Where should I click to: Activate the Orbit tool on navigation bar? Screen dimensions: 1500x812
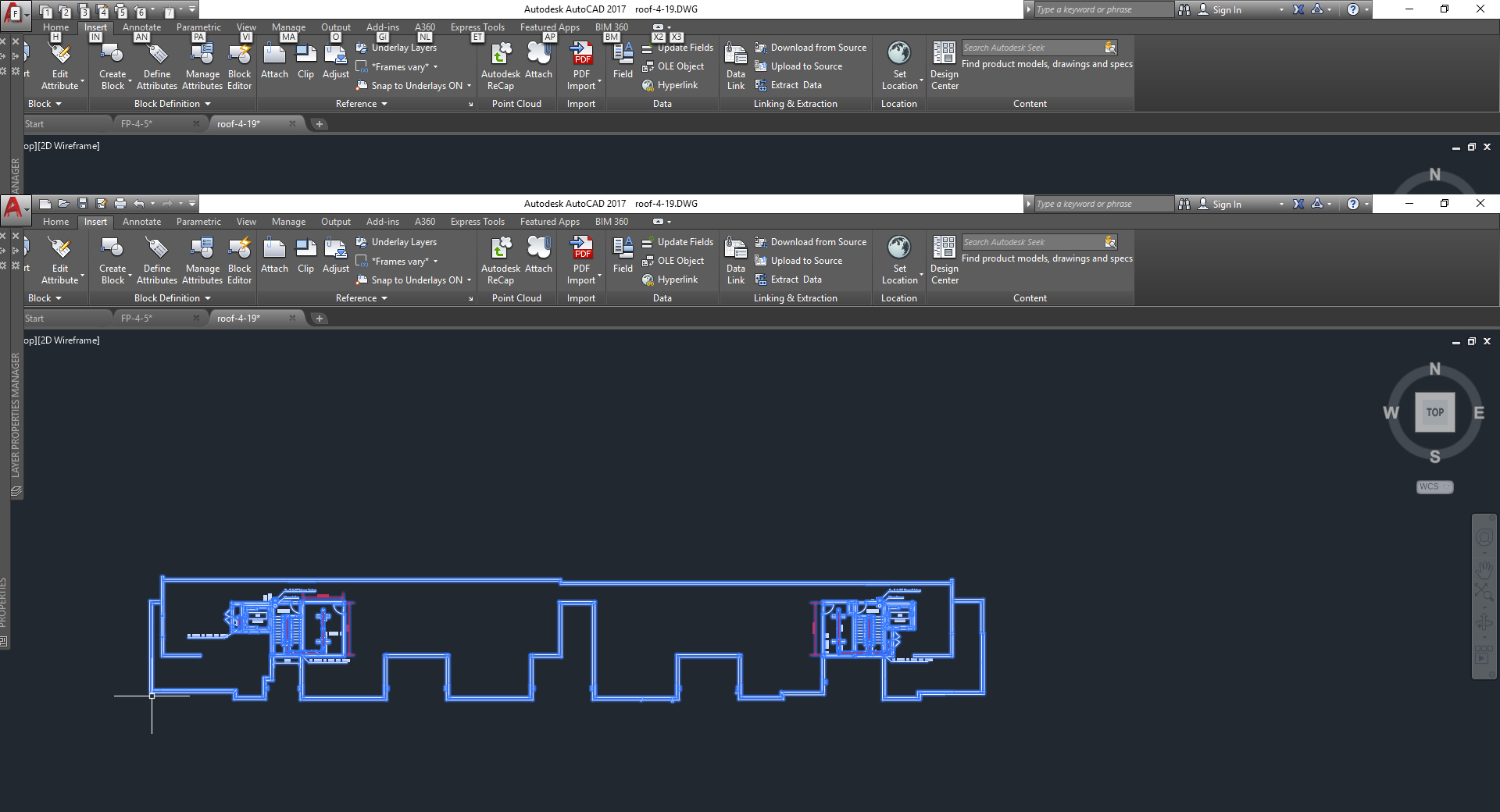pos(1484,622)
